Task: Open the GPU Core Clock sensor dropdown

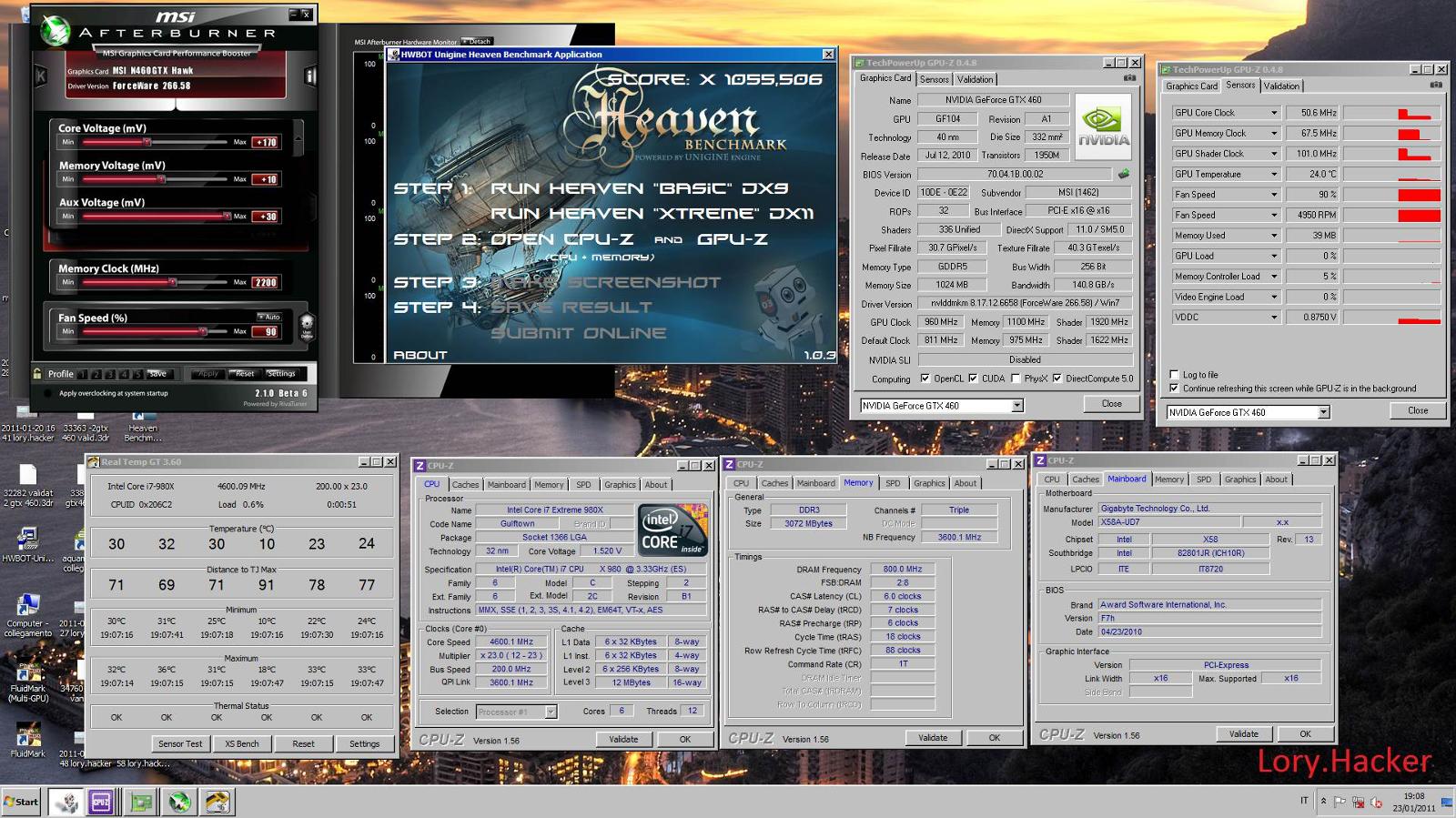Action: point(1274,113)
